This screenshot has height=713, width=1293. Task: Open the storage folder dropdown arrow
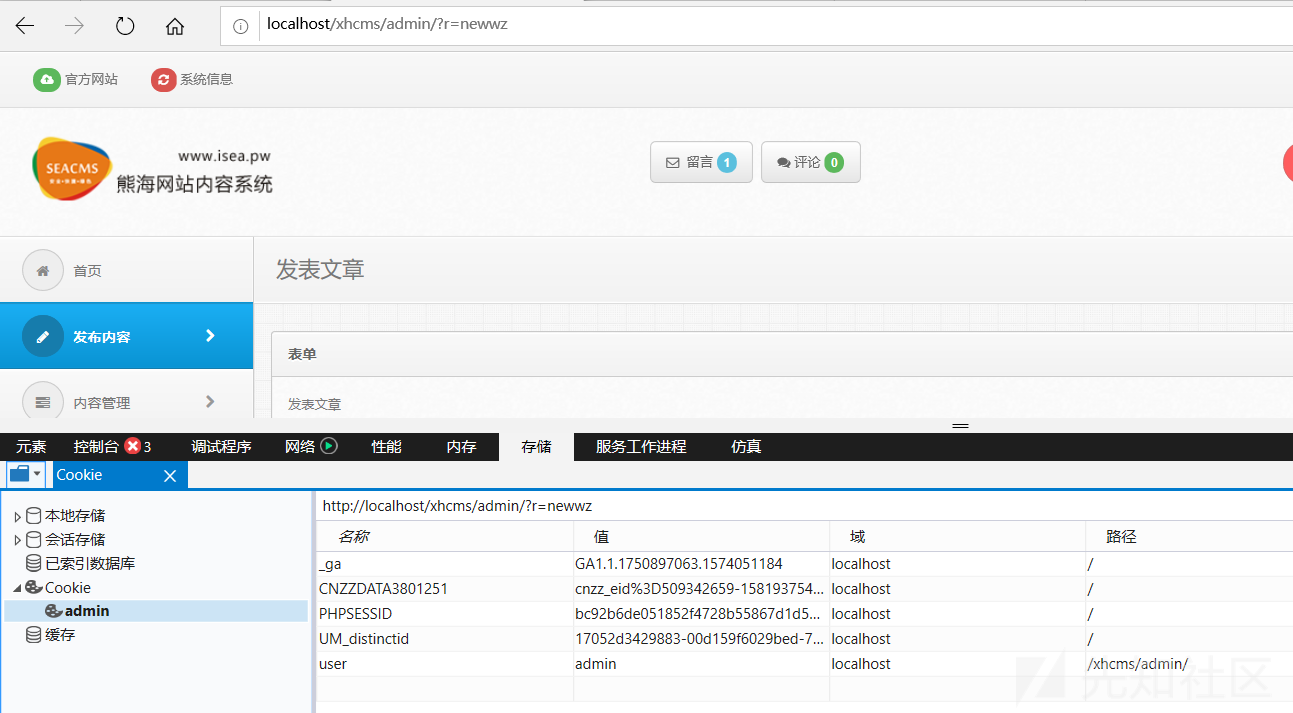[x=37, y=474]
